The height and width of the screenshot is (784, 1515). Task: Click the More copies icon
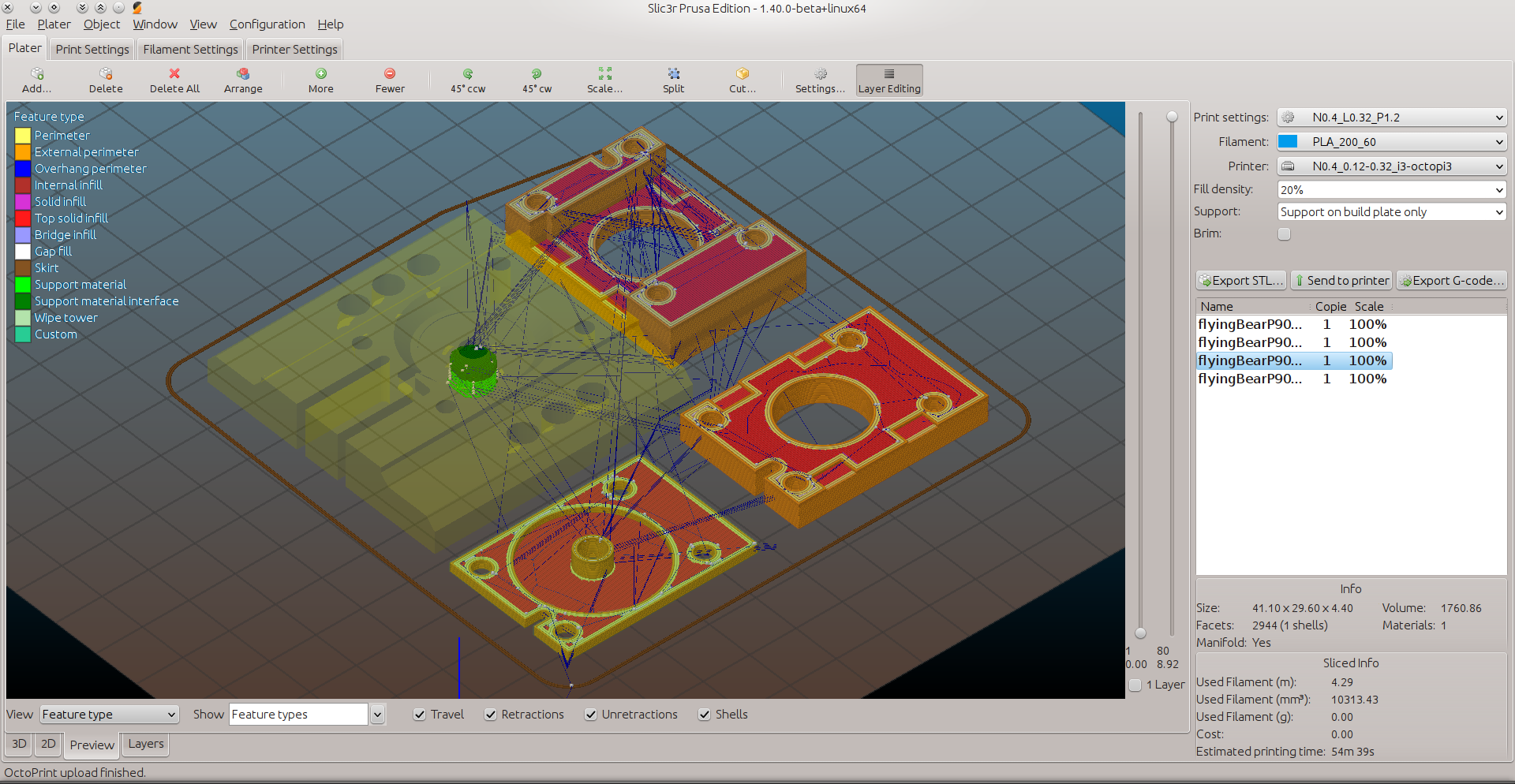point(321,73)
